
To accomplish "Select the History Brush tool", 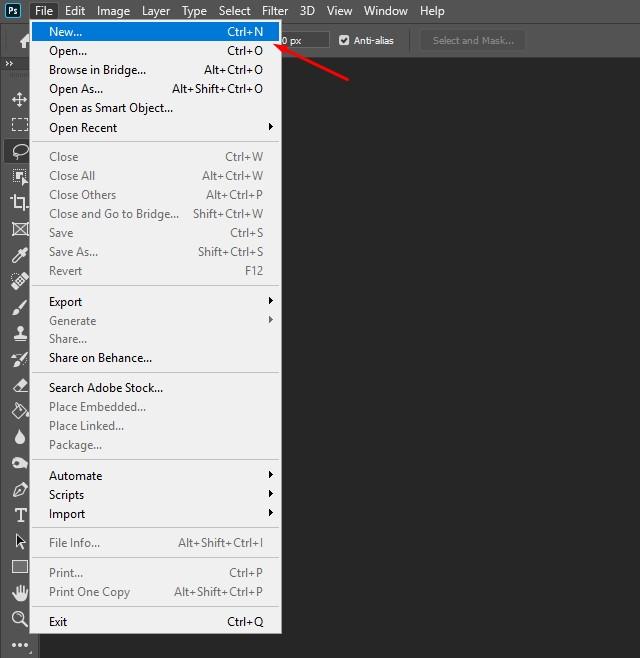I will pos(19,360).
